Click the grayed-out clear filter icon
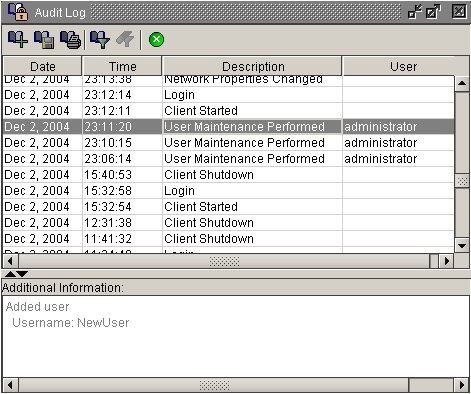The image size is (471, 394). pos(125,39)
